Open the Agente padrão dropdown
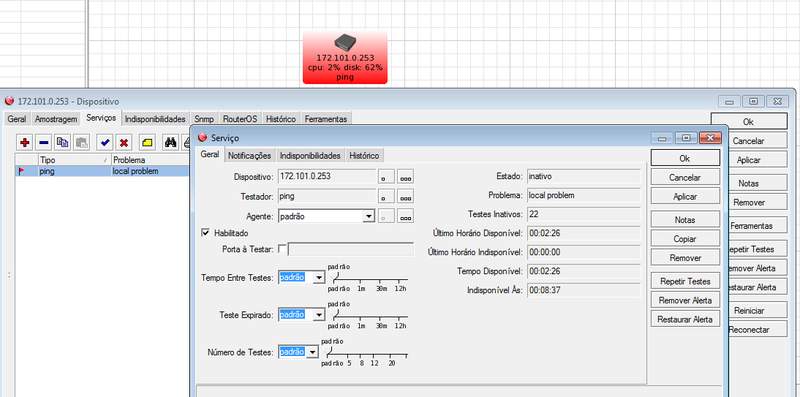800x397 pixels. pos(369,216)
